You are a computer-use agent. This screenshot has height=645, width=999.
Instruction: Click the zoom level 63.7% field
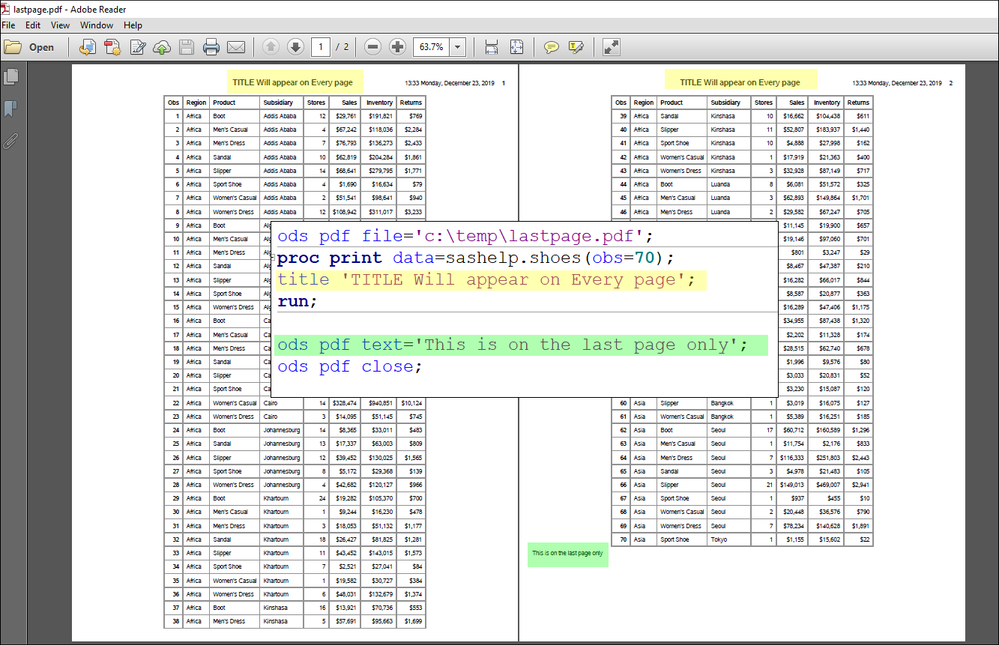pos(431,47)
